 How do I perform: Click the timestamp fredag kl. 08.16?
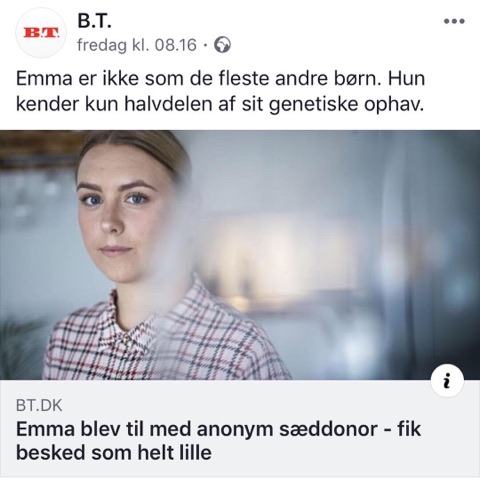click(x=137, y=45)
